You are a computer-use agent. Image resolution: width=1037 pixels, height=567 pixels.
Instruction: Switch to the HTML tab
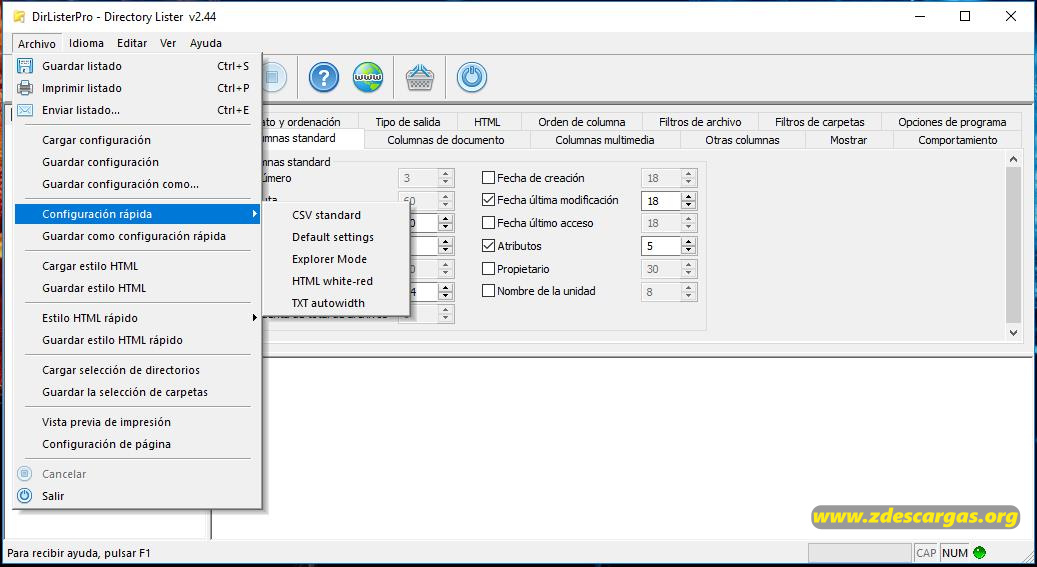[487, 122]
